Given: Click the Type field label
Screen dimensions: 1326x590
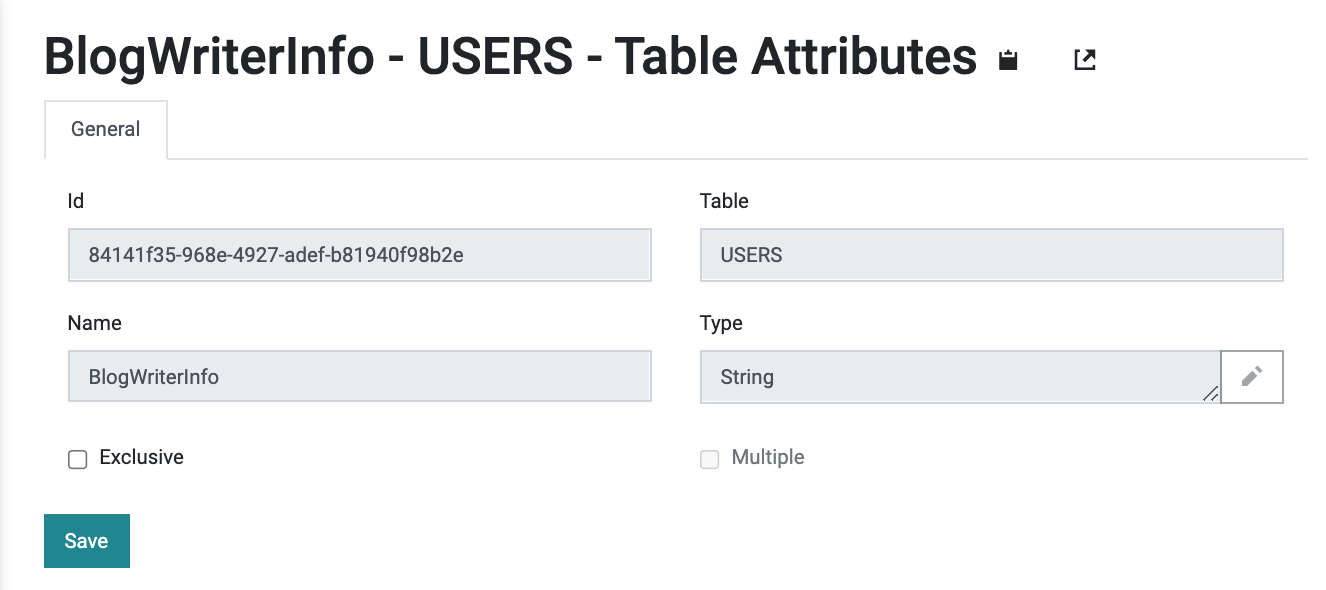Looking at the screenshot, I should pyautogui.click(x=722, y=323).
